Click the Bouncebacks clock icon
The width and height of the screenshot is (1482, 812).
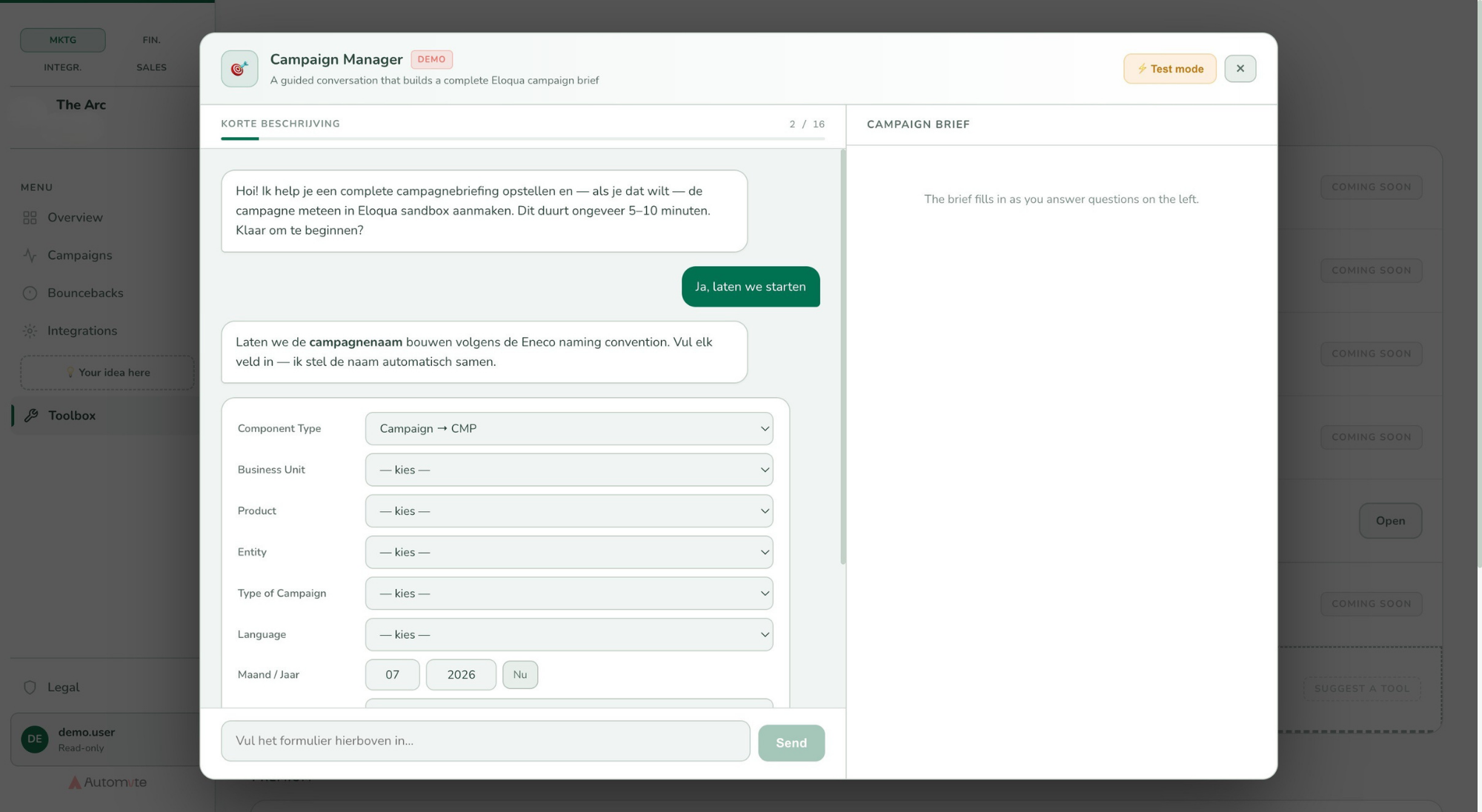pos(30,293)
